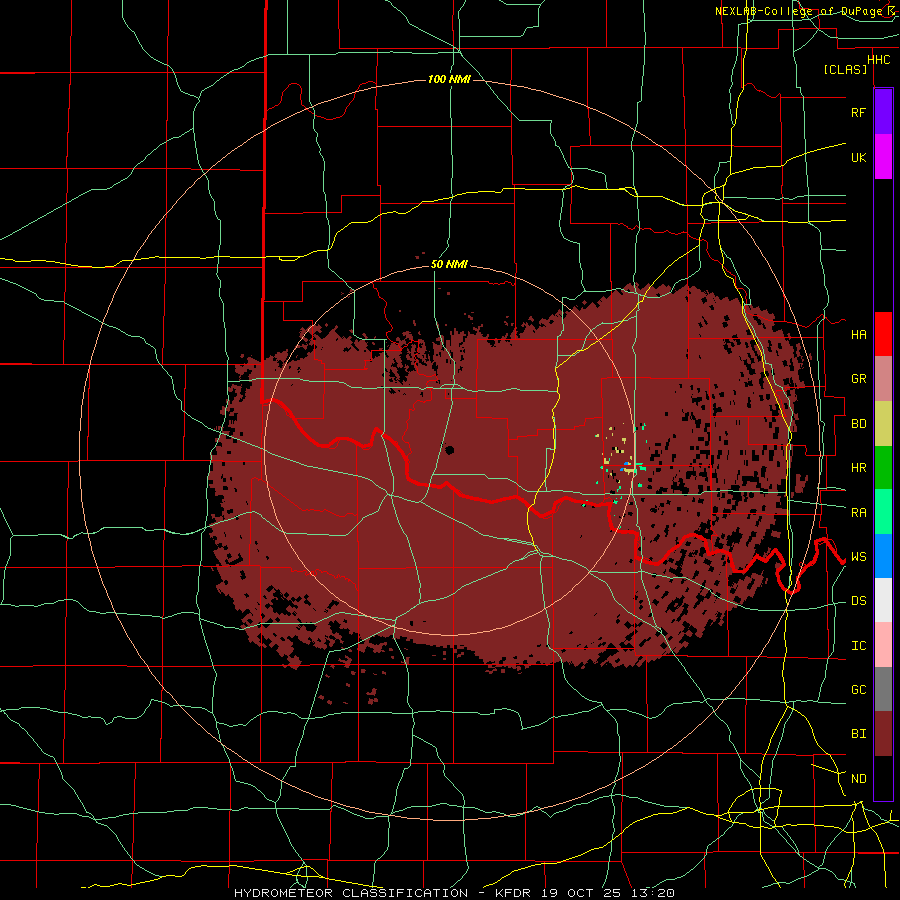Click the 50 NMI range ring label

coord(449,264)
